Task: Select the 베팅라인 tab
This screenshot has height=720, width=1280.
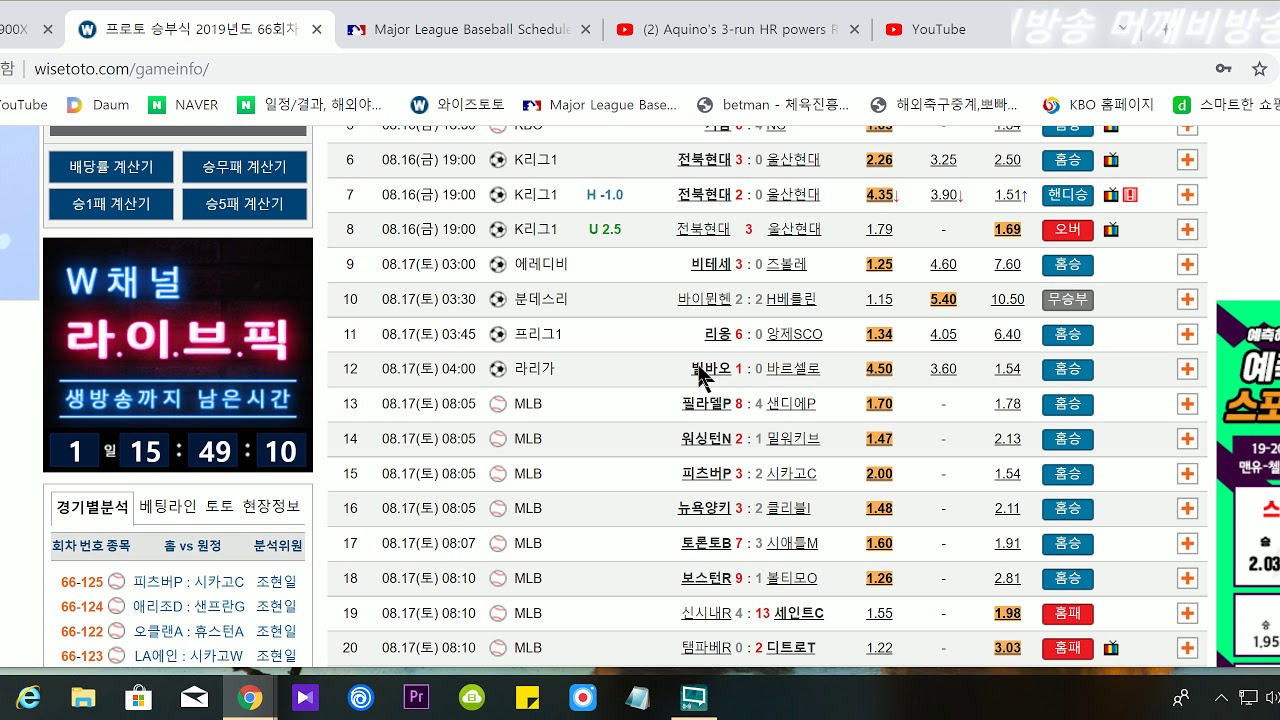Action: 168,506
